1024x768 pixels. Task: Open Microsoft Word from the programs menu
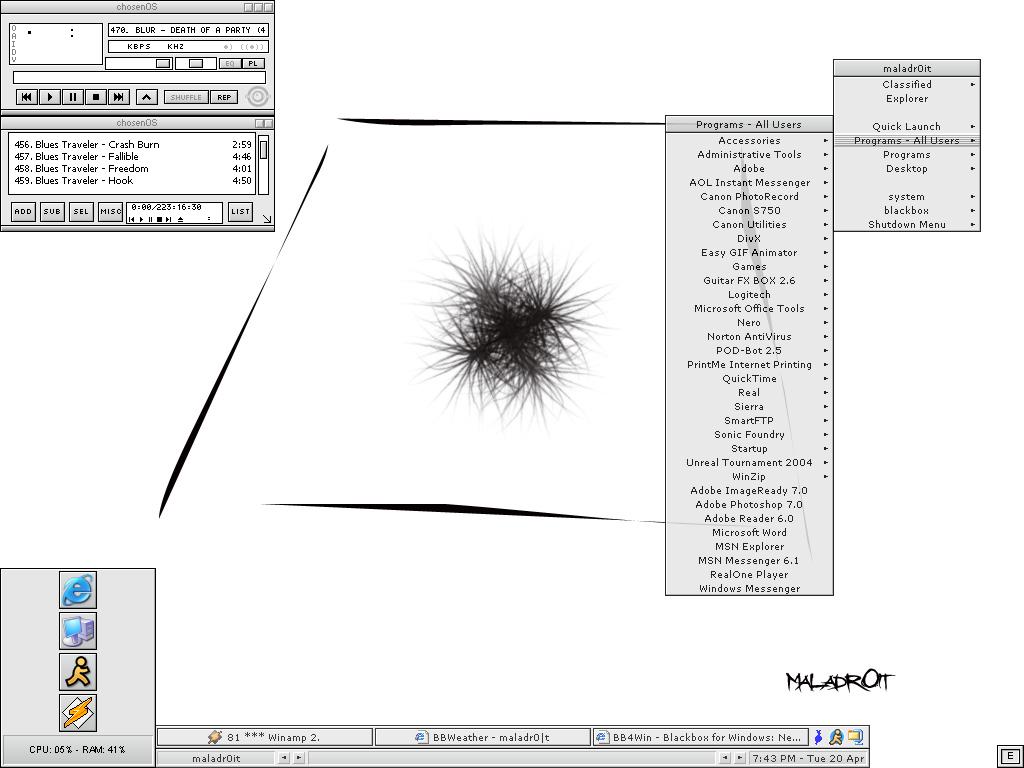(x=749, y=532)
